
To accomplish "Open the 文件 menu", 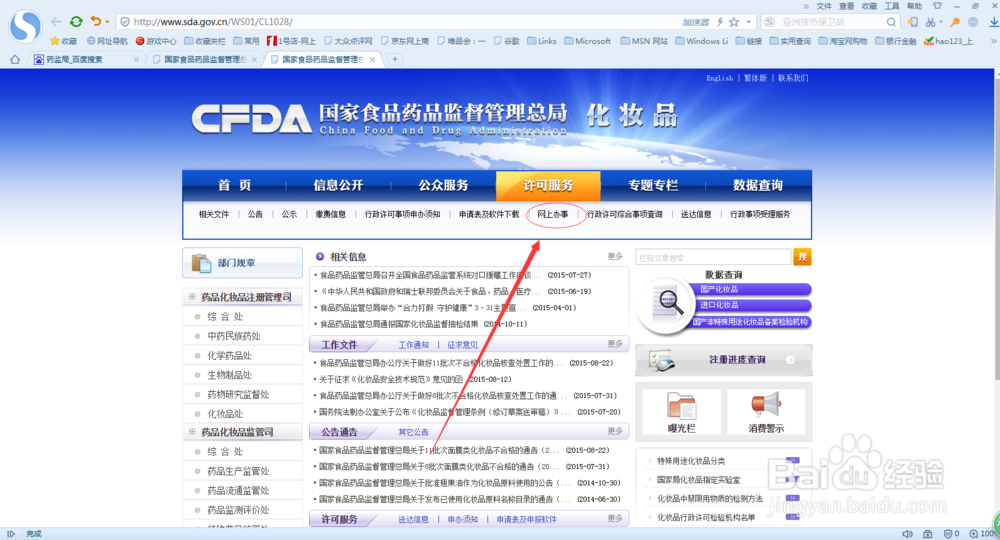I will [x=824, y=6].
